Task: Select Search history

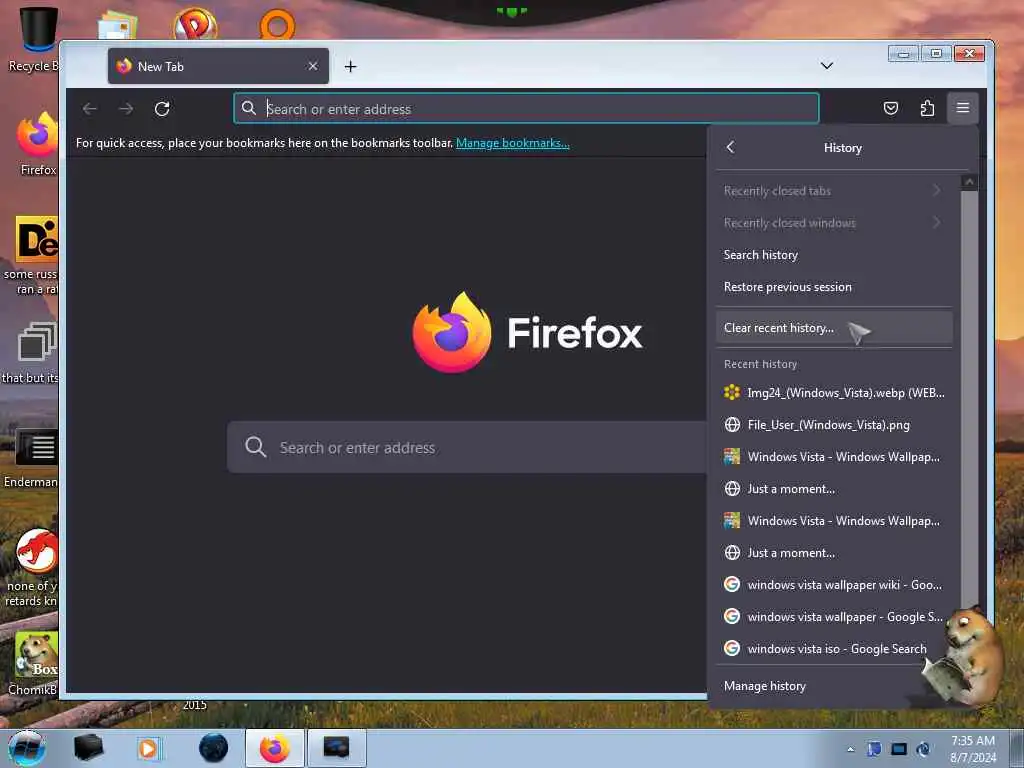Action: click(833, 255)
